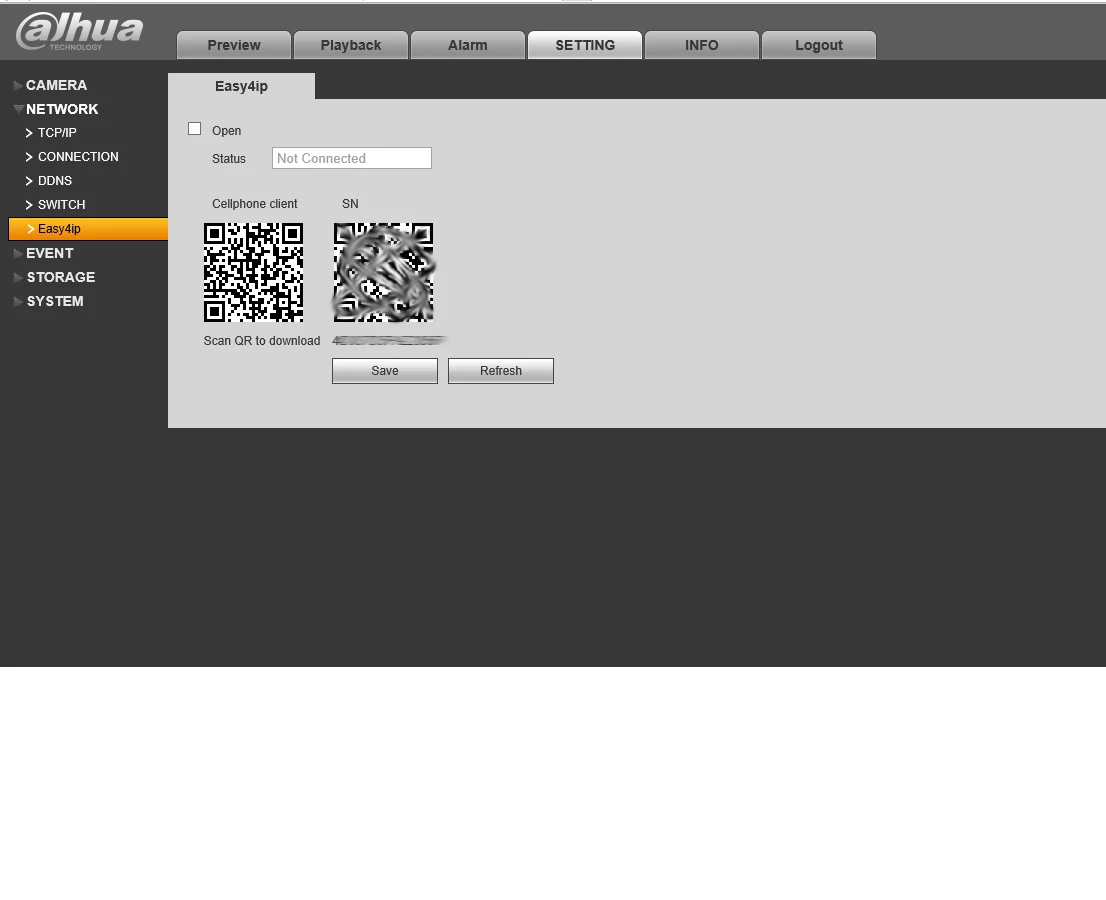1106x900 pixels.
Task: Click the 'Scan QR to download' text
Action: pyautogui.click(x=262, y=341)
